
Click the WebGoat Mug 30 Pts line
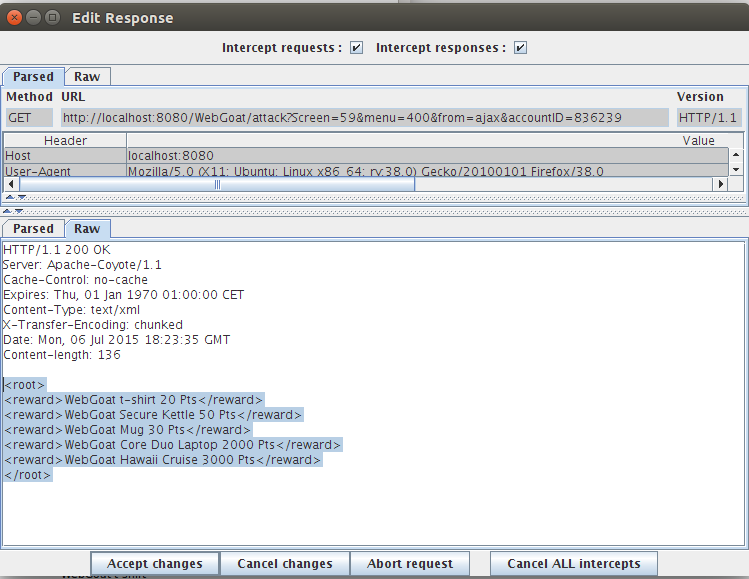click(127, 430)
